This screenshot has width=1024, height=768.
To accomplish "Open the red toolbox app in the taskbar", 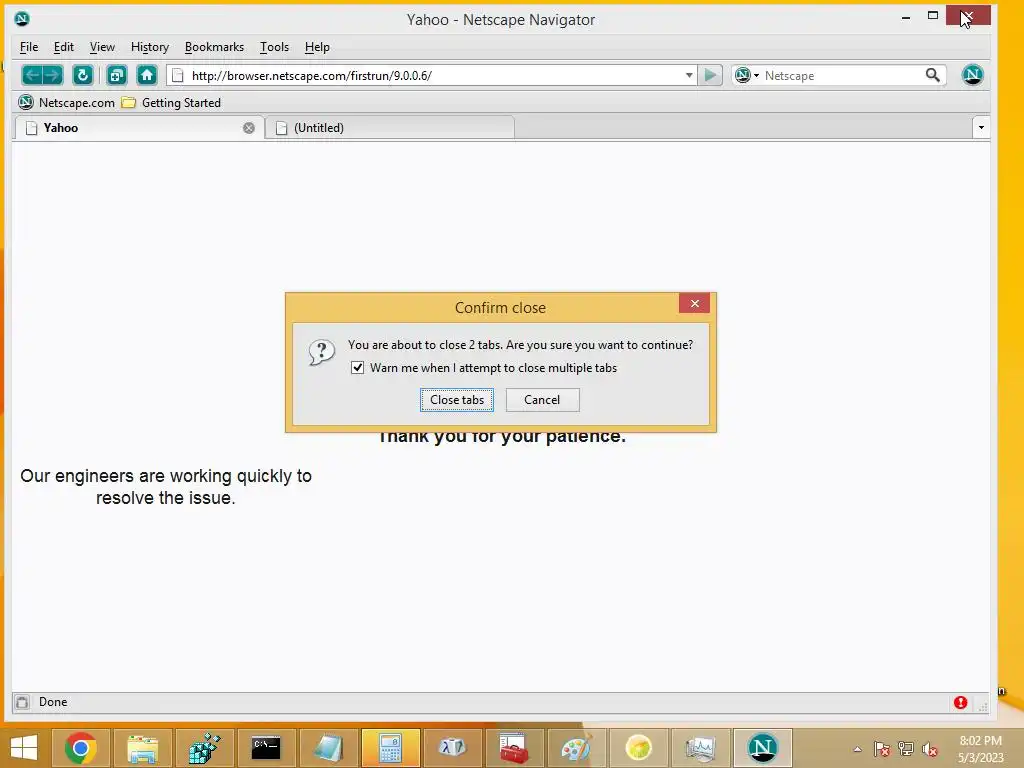I will pos(514,748).
